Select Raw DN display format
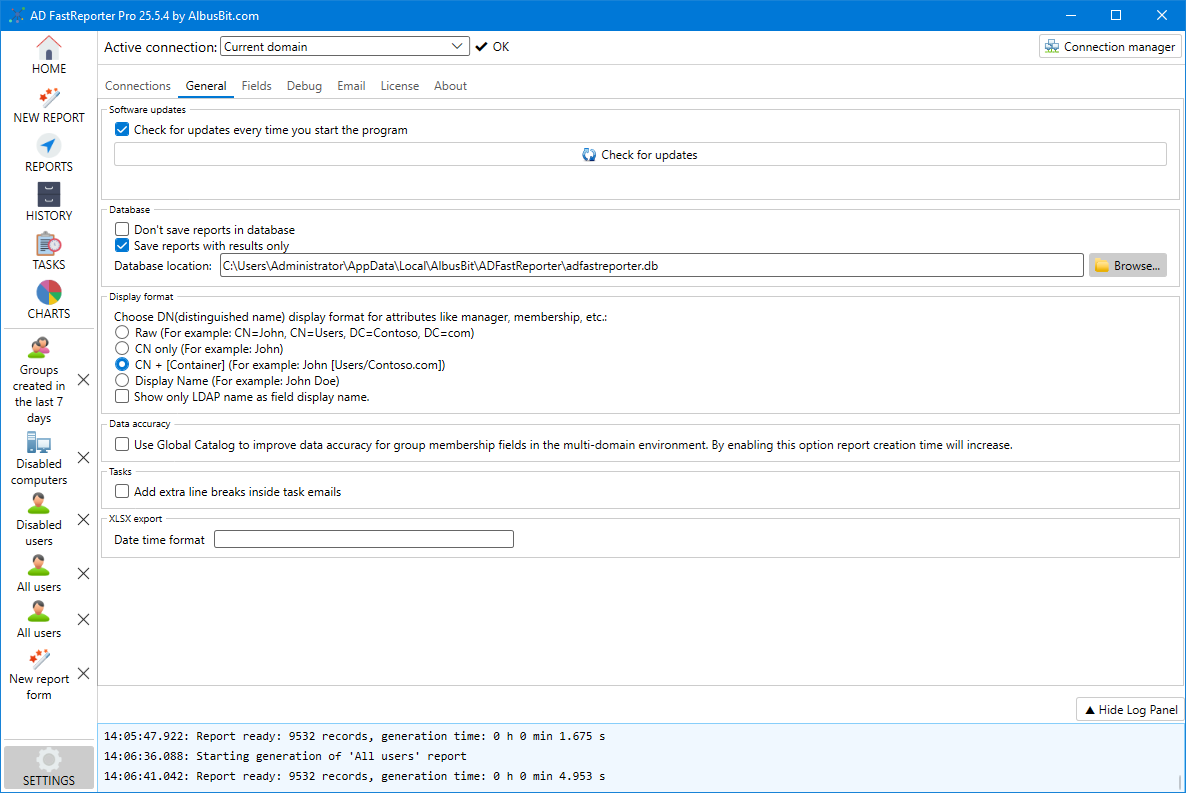1186x793 pixels. coord(122,332)
